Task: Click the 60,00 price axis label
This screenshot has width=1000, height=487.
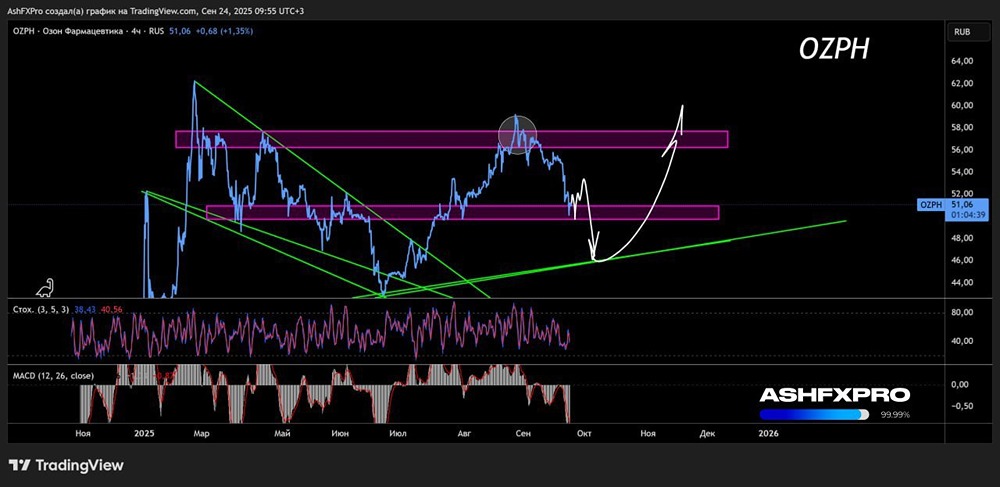Action: pyautogui.click(x=961, y=105)
